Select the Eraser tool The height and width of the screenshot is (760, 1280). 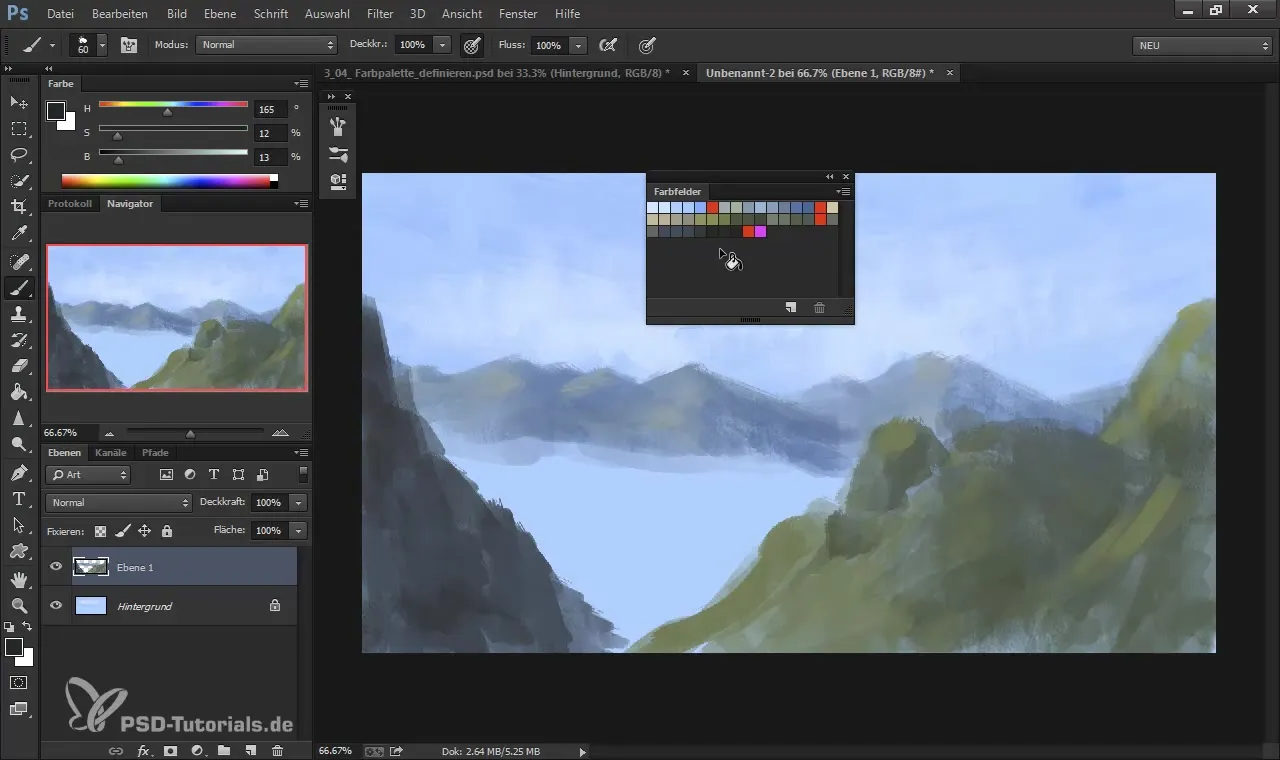point(19,366)
